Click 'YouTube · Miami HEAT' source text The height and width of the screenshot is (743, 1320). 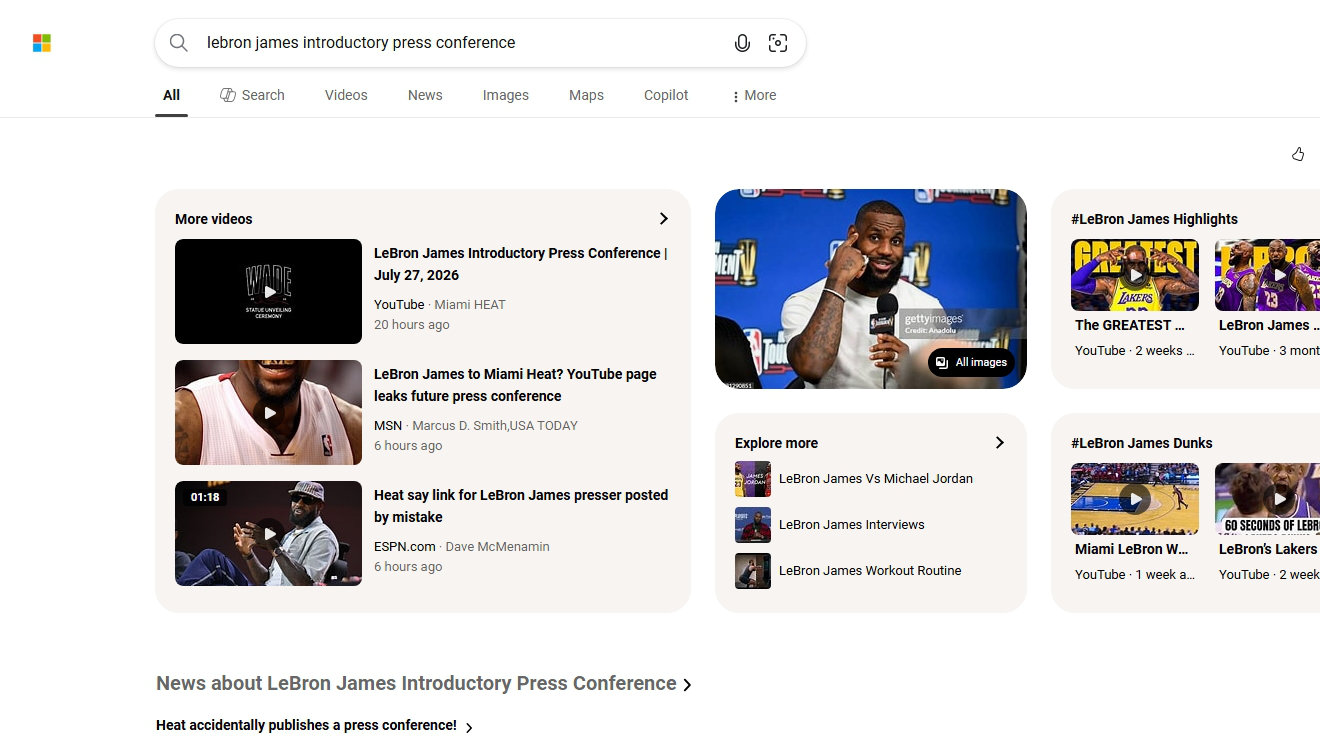tap(440, 305)
